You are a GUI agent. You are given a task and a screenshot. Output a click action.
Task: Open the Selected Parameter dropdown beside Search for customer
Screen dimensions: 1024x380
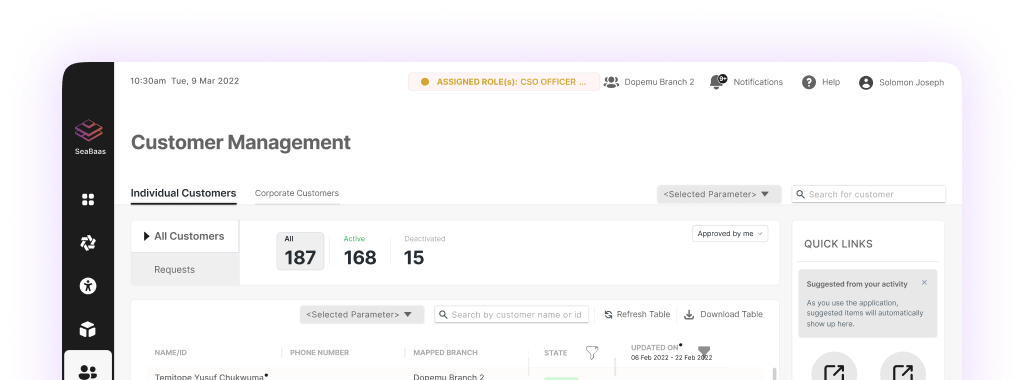coord(719,194)
